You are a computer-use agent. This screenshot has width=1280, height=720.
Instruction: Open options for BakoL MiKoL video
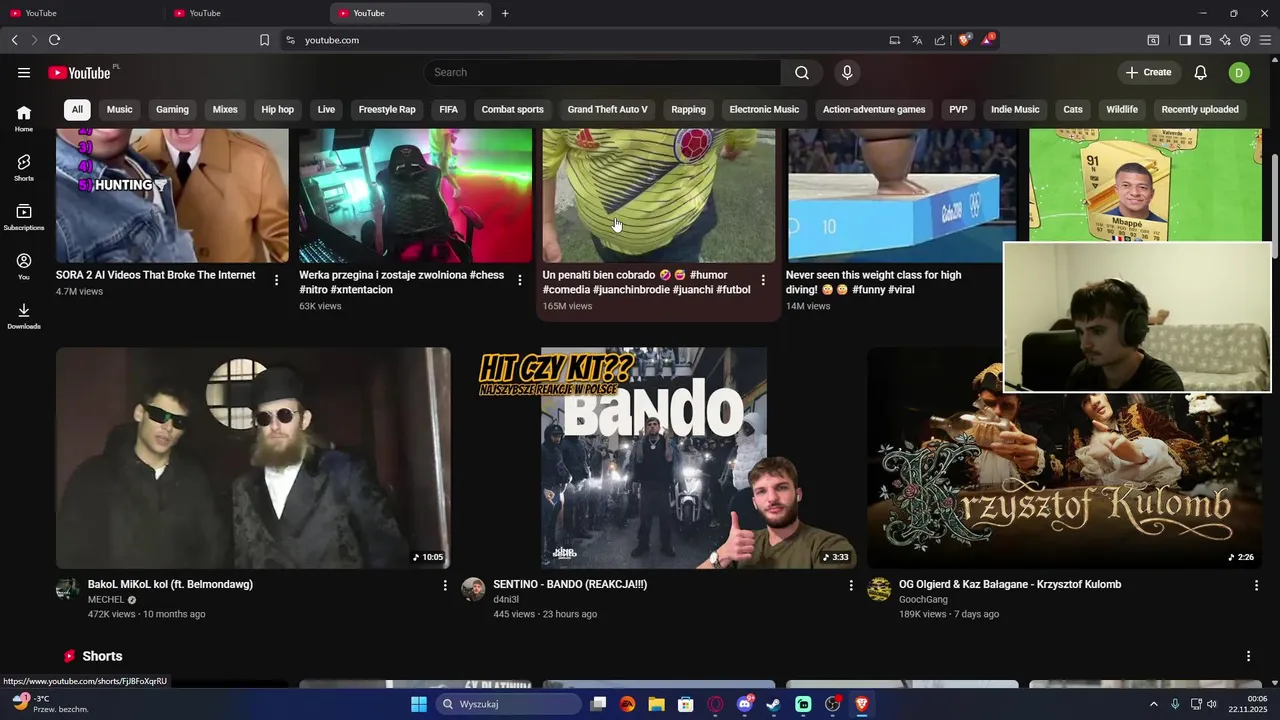pos(445,585)
